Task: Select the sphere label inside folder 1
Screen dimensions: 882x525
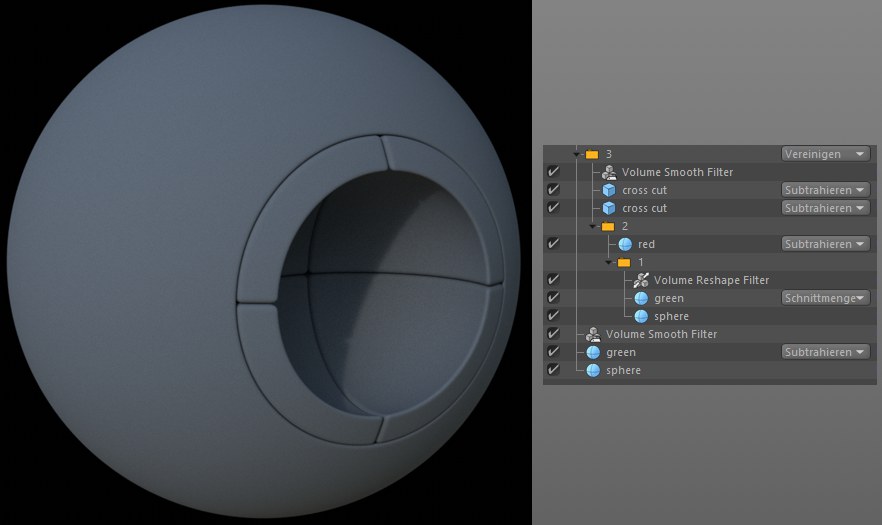Action: [x=671, y=316]
